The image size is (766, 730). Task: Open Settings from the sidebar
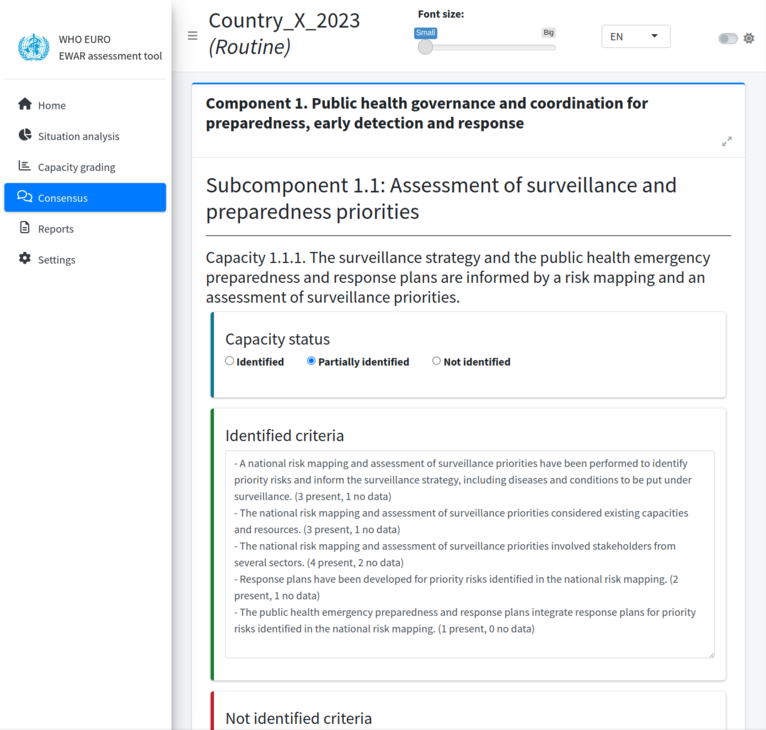pyautogui.click(x=85, y=259)
